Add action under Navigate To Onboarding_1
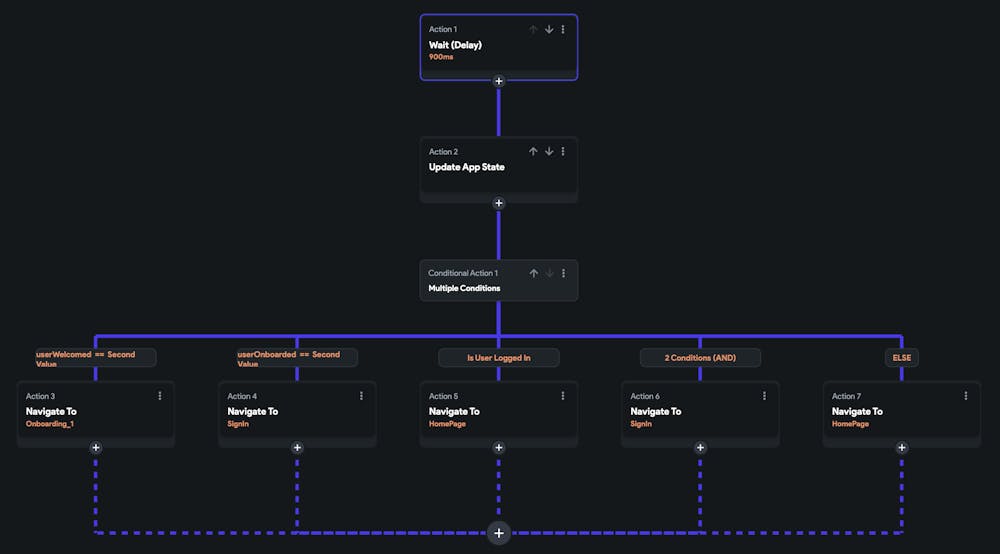Viewport: 1000px width, 554px height. click(x=96, y=447)
